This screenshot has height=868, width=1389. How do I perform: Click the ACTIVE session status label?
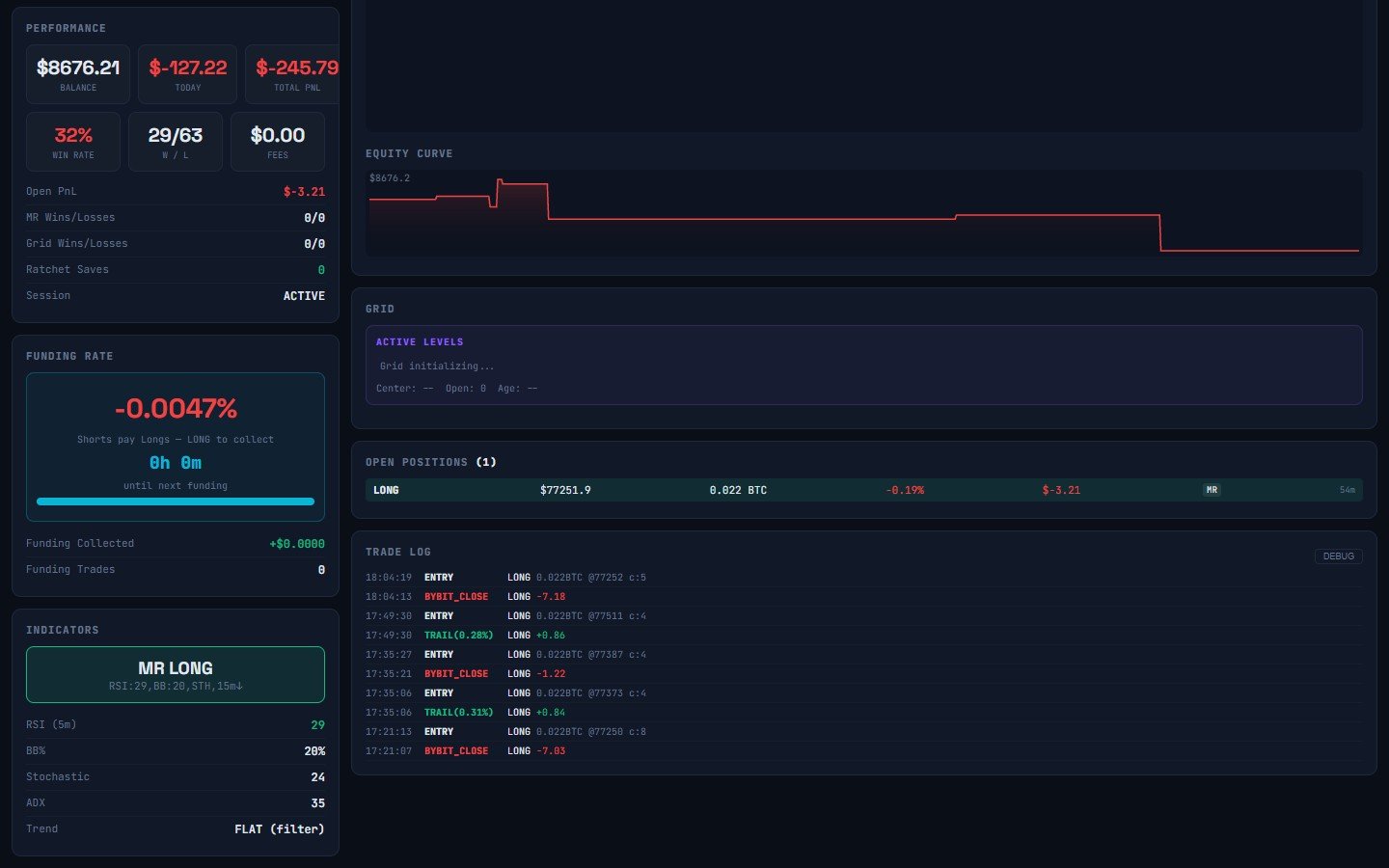304,295
